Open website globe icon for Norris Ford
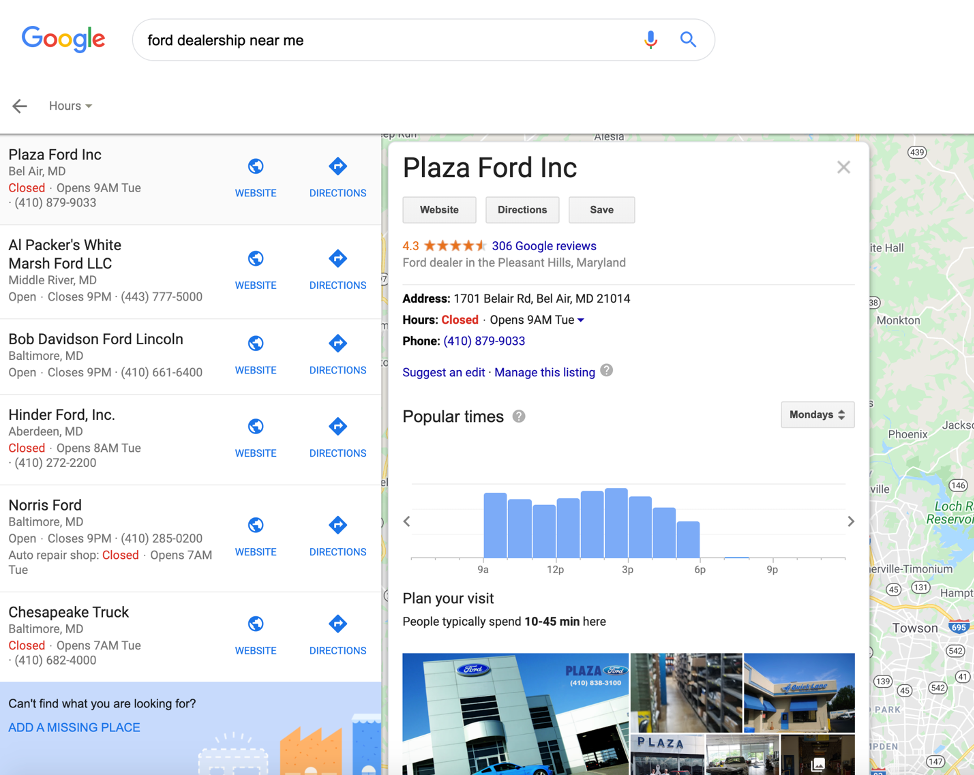Viewport: 974px width, 775px height. (x=255, y=525)
